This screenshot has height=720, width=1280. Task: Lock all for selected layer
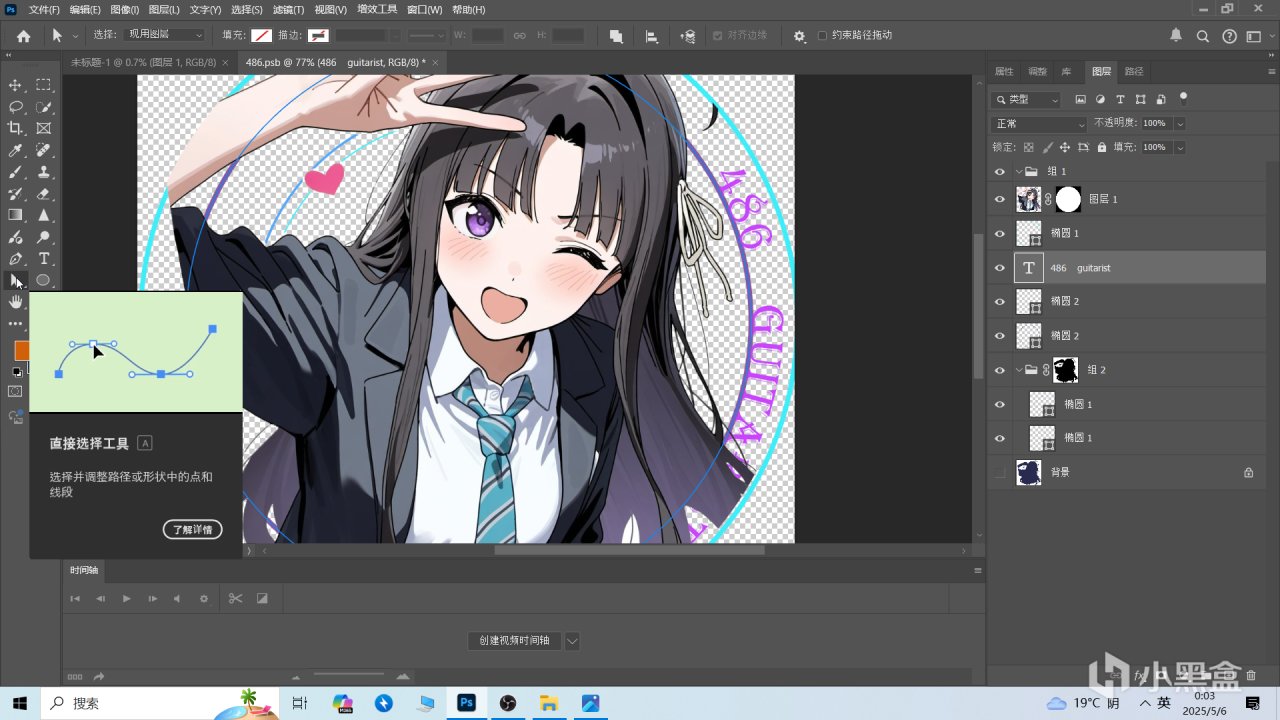(x=1102, y=147)
